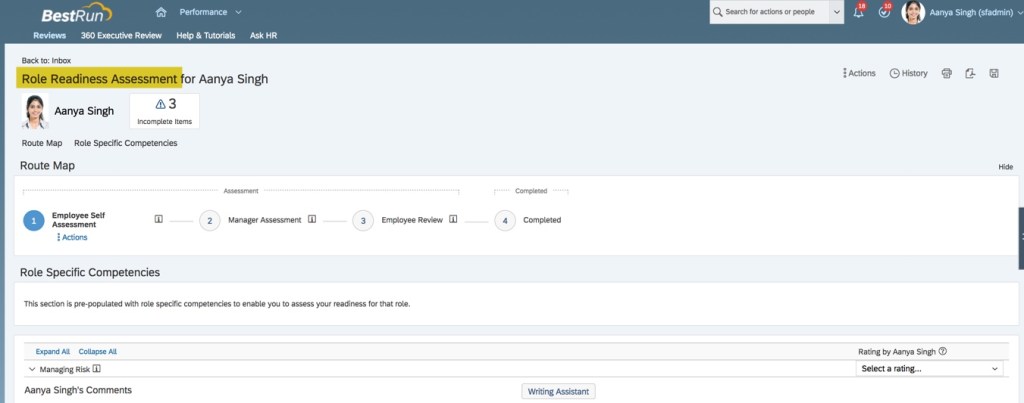Screen dimensions: 1024x403
Task: Click the save form icon
Action: click(993, 73)
